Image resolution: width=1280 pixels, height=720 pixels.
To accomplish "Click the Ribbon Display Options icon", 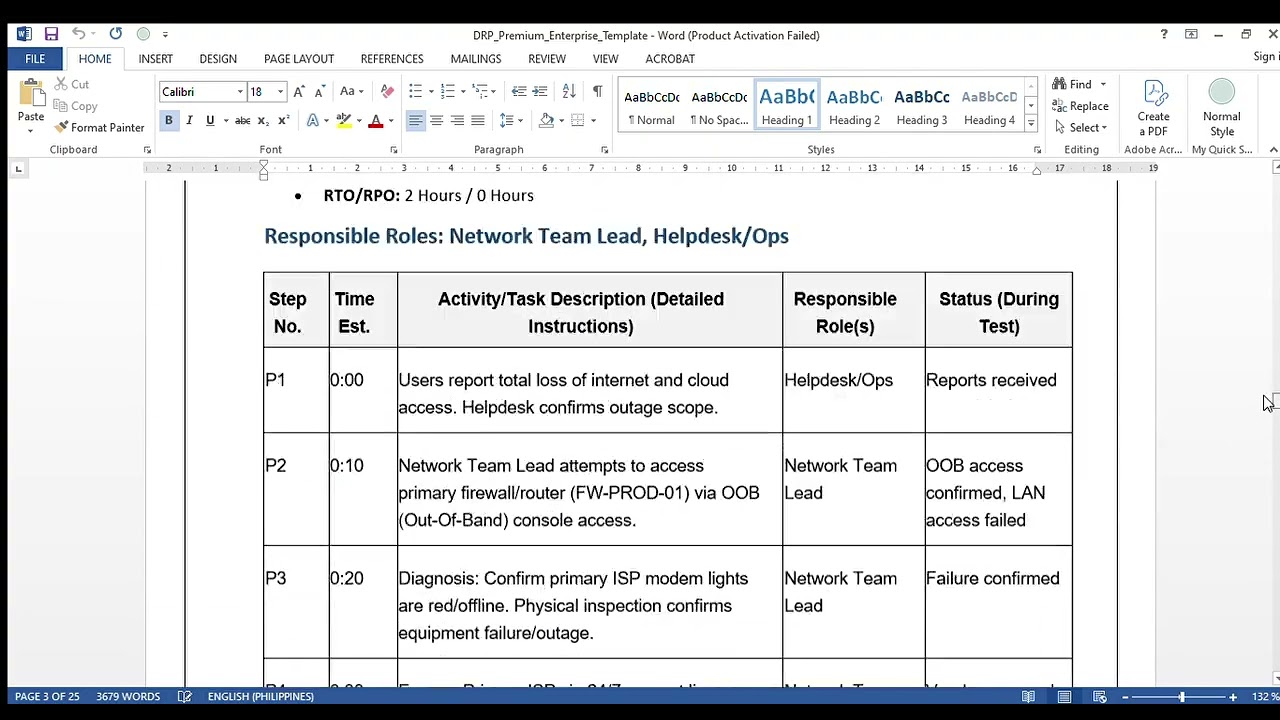I will (x=1191, y=34).
